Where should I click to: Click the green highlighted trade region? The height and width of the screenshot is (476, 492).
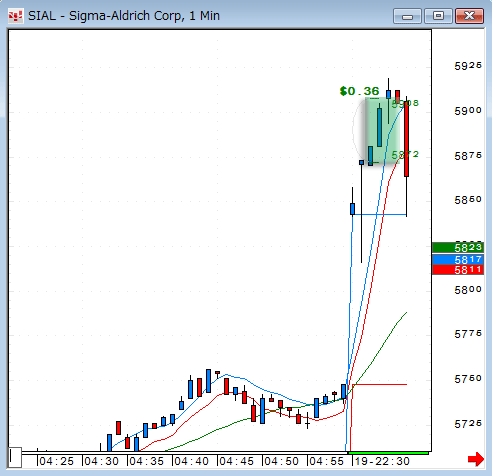[383, 131]
